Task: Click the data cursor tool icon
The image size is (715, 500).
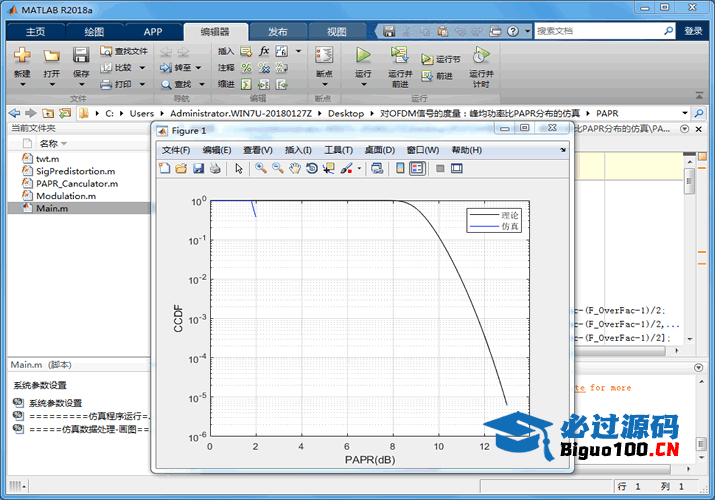Action: (x=329, y=169)
